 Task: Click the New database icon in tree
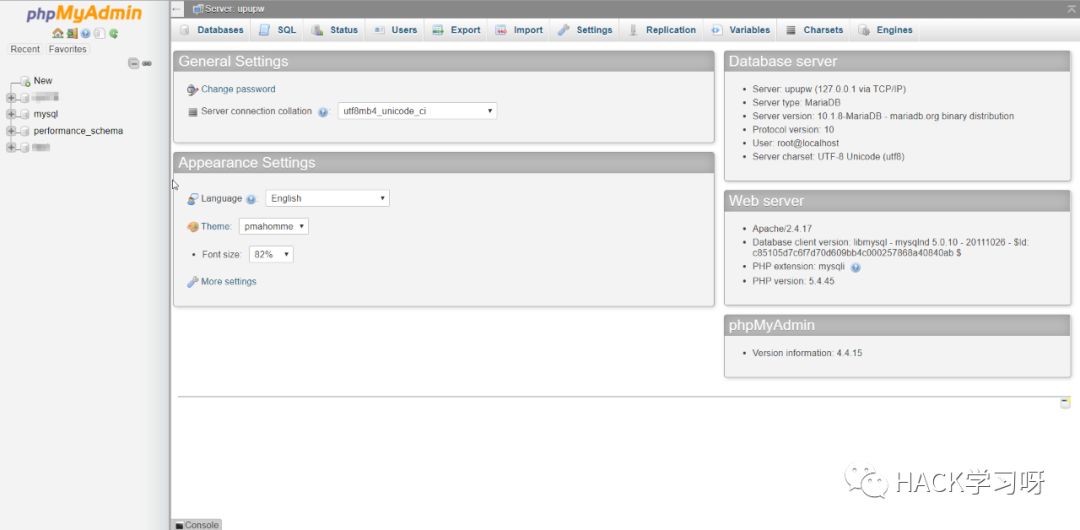point(25,81)
